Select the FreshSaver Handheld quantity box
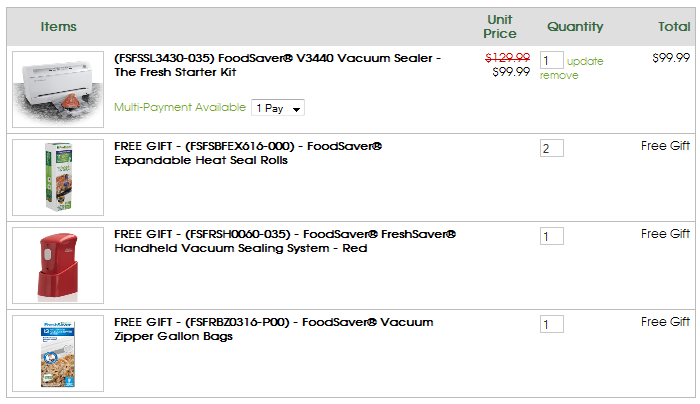Screen dimensions: 700x404 click(x=551, y=236)
